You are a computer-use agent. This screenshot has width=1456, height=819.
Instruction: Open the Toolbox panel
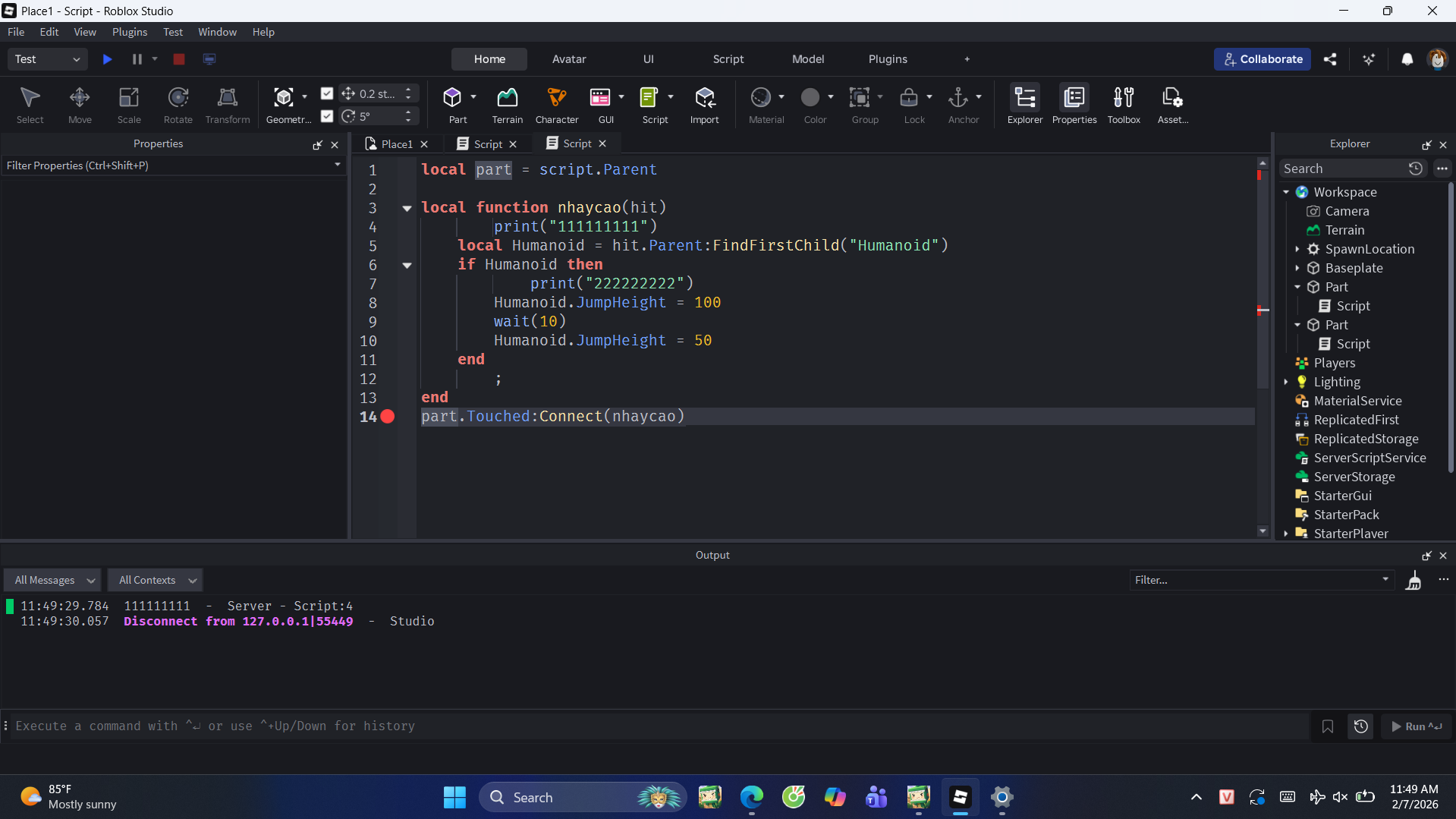coord(1123,98)
